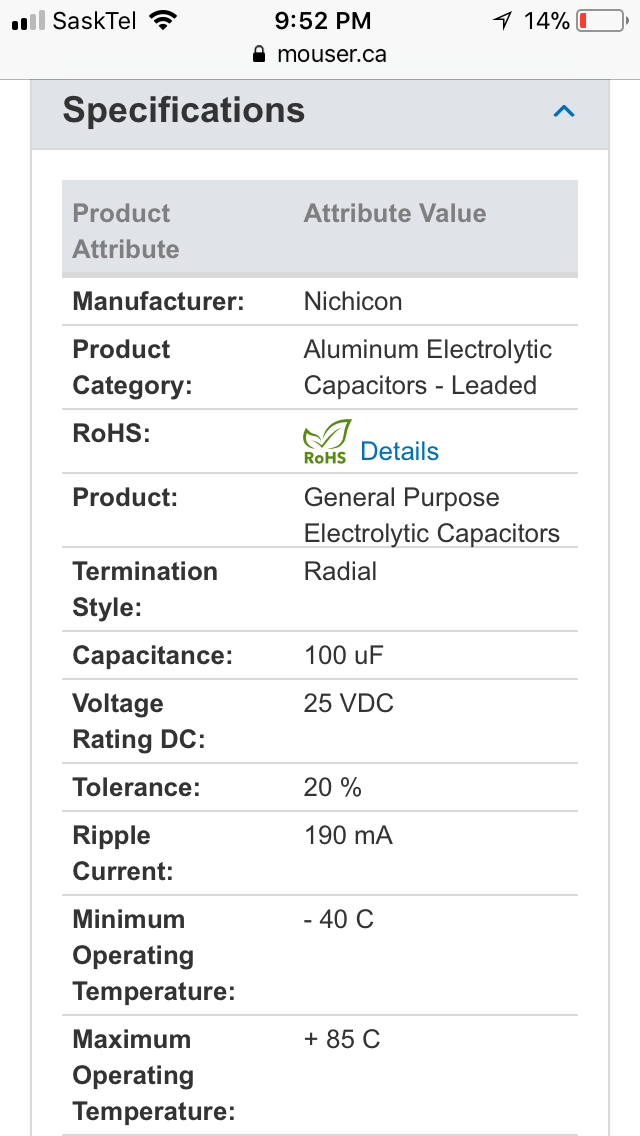
Task: Click the Specifications heading
Action: click(183, 110)
